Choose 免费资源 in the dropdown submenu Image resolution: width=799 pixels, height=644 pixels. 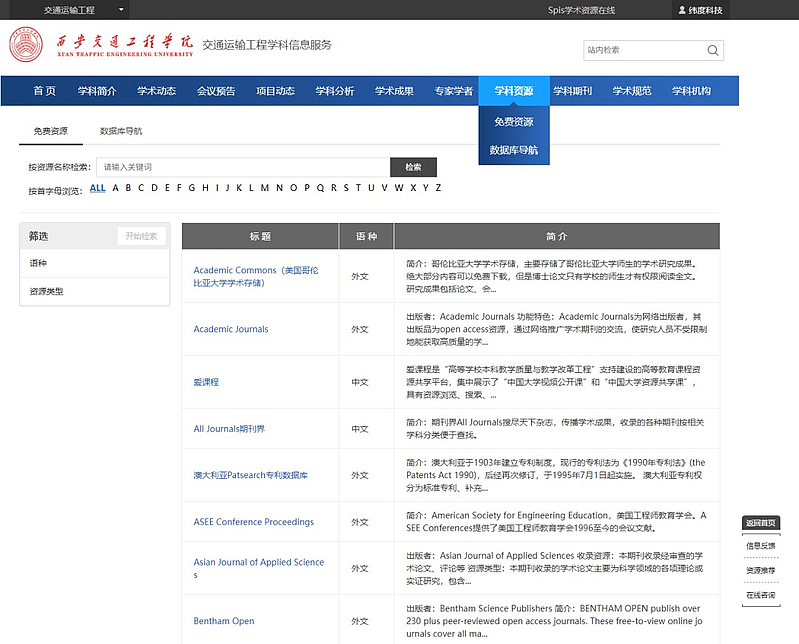coord(513,122)
